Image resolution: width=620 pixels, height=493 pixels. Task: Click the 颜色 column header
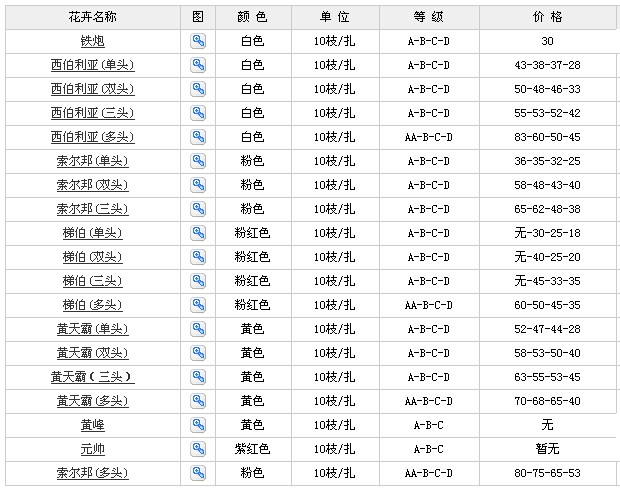click(253, 17)
